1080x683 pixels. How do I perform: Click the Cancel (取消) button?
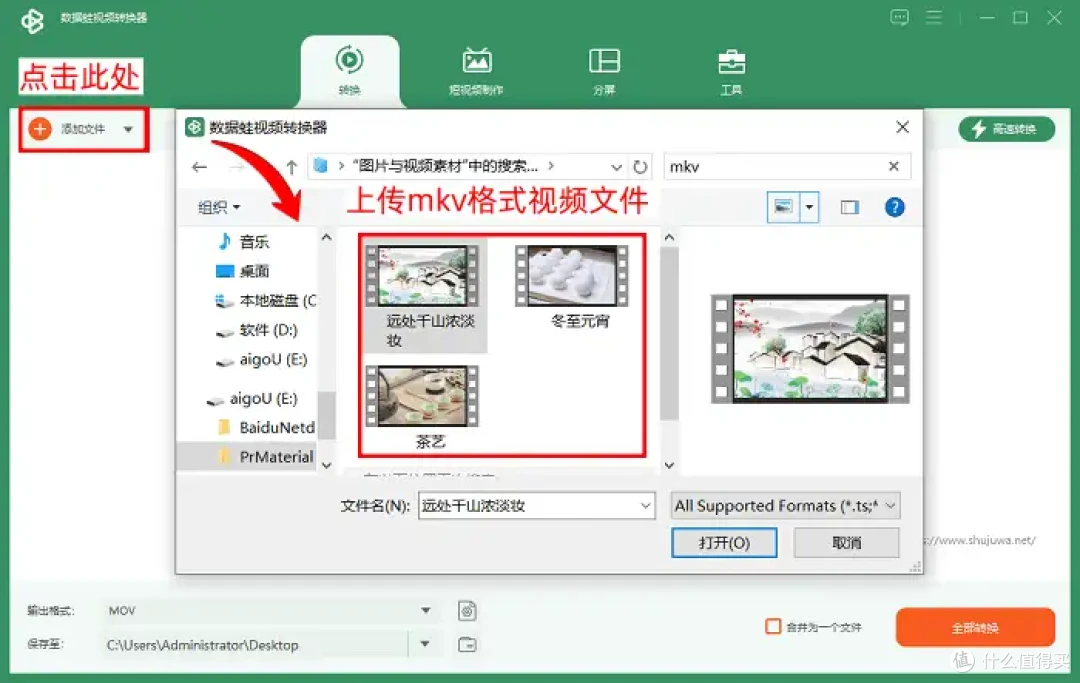(847, 543)
